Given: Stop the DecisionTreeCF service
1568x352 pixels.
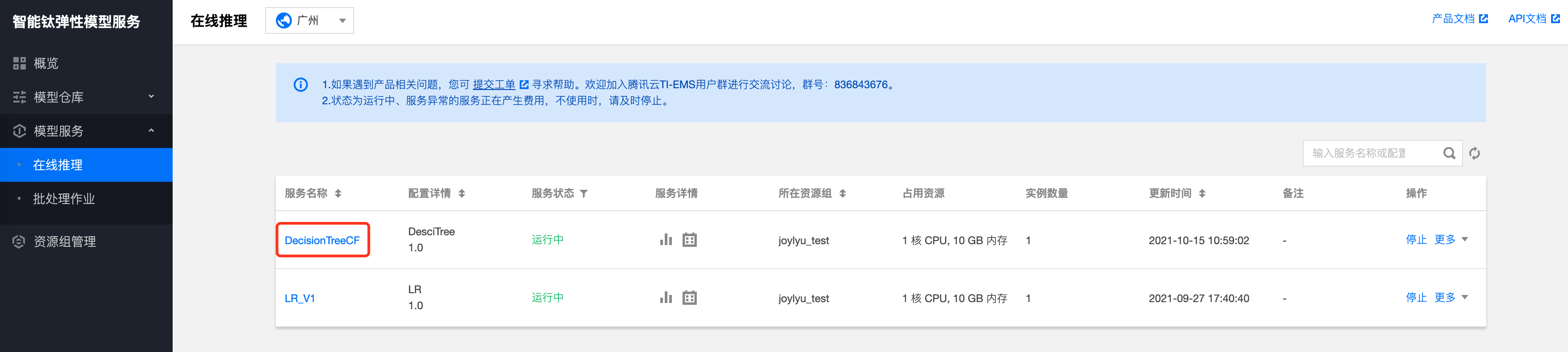Looking at the screenshot, I should (x=1416, y=240).
